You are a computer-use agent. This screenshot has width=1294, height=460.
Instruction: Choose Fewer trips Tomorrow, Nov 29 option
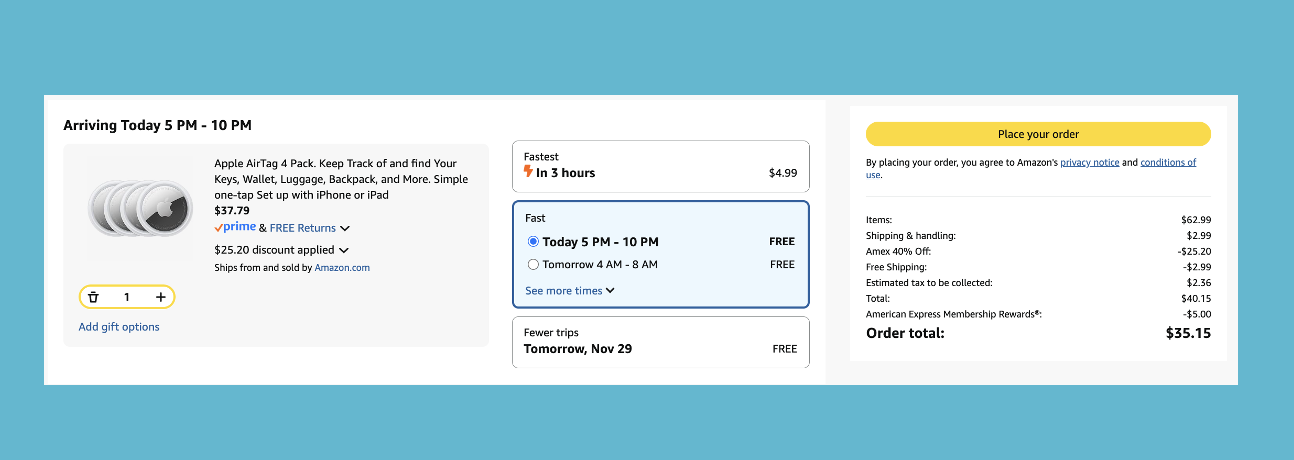pyautogui.click(x=661, y=342)
